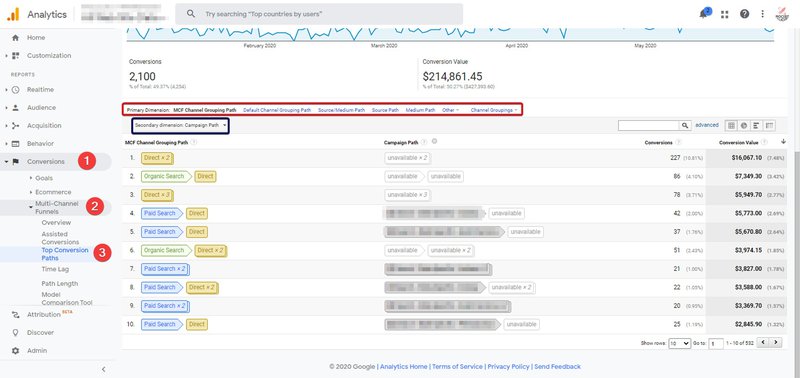Click the Customization dashboard icon

click(x=15, y=56)
